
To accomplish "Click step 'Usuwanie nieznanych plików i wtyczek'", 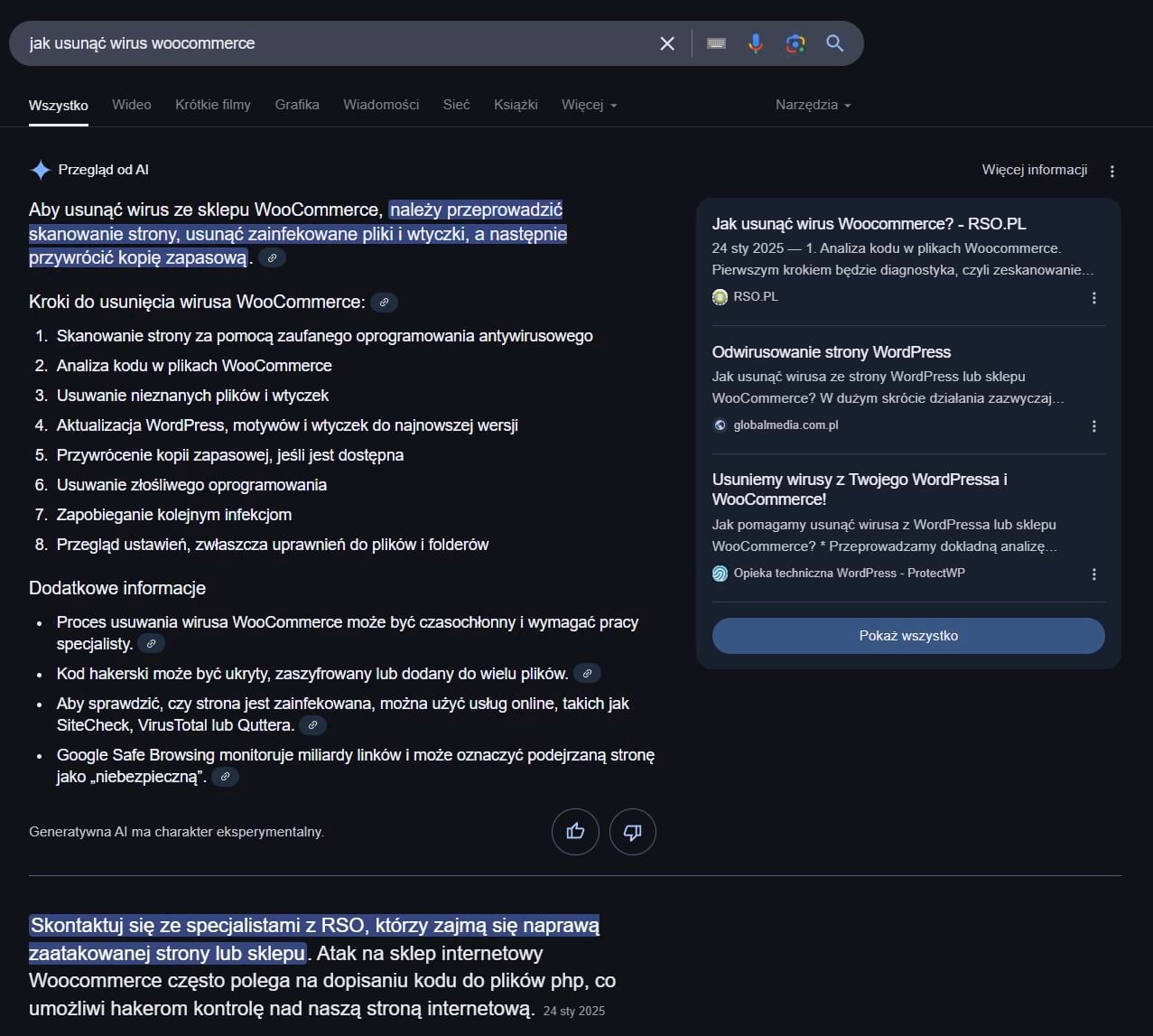I will pos(192,396).
